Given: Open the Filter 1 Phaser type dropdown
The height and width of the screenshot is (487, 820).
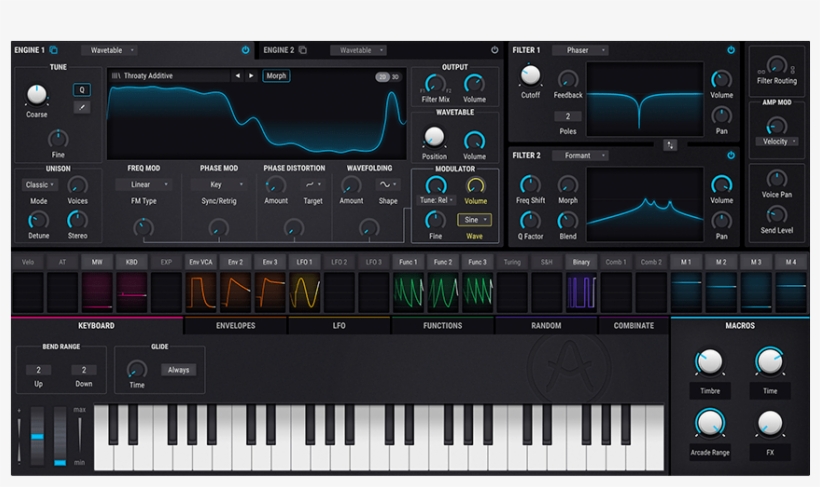Looking at the screenshot, I should click(582, 50).
